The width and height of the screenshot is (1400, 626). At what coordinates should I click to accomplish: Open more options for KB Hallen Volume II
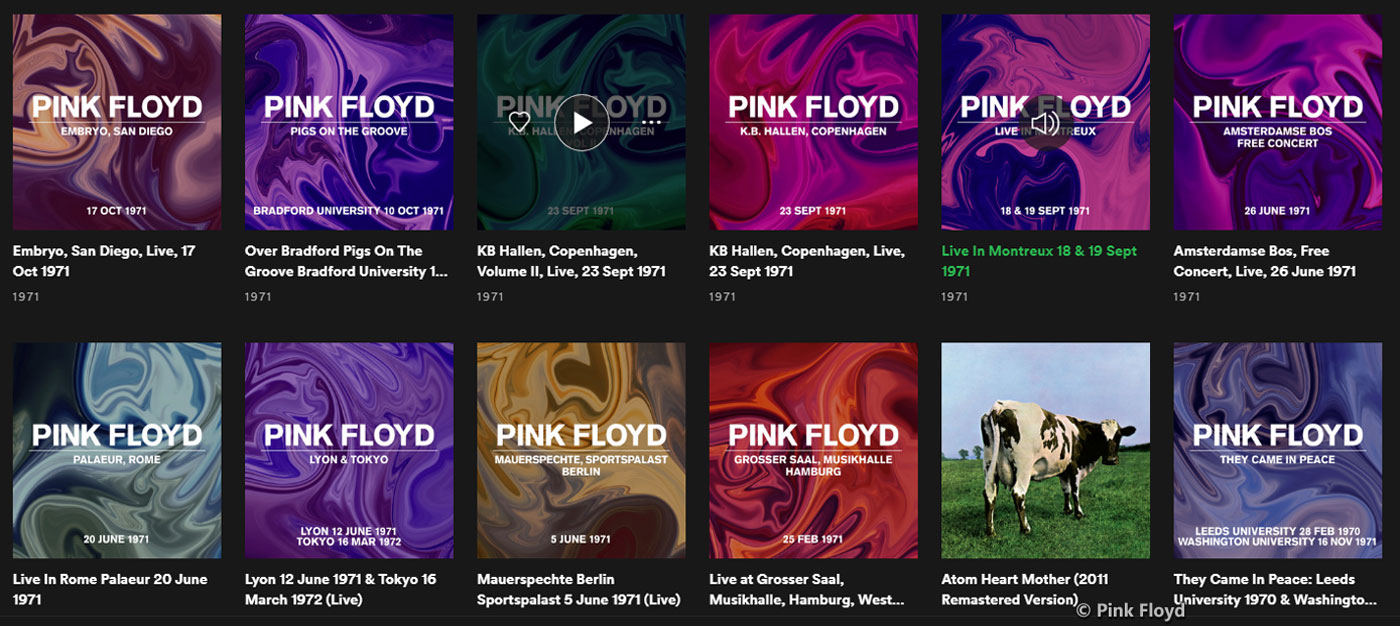(x=651, y=122)
